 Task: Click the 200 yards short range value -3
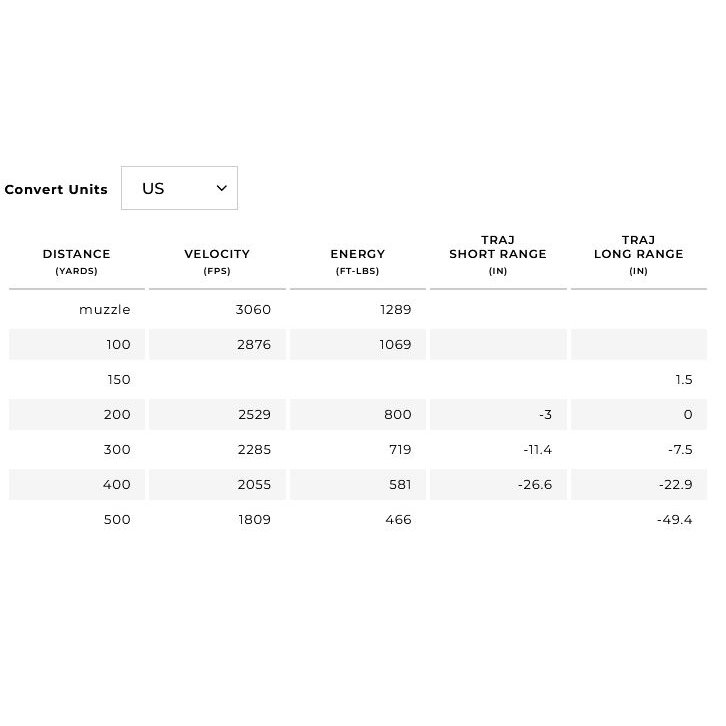(x=545, y=414)
